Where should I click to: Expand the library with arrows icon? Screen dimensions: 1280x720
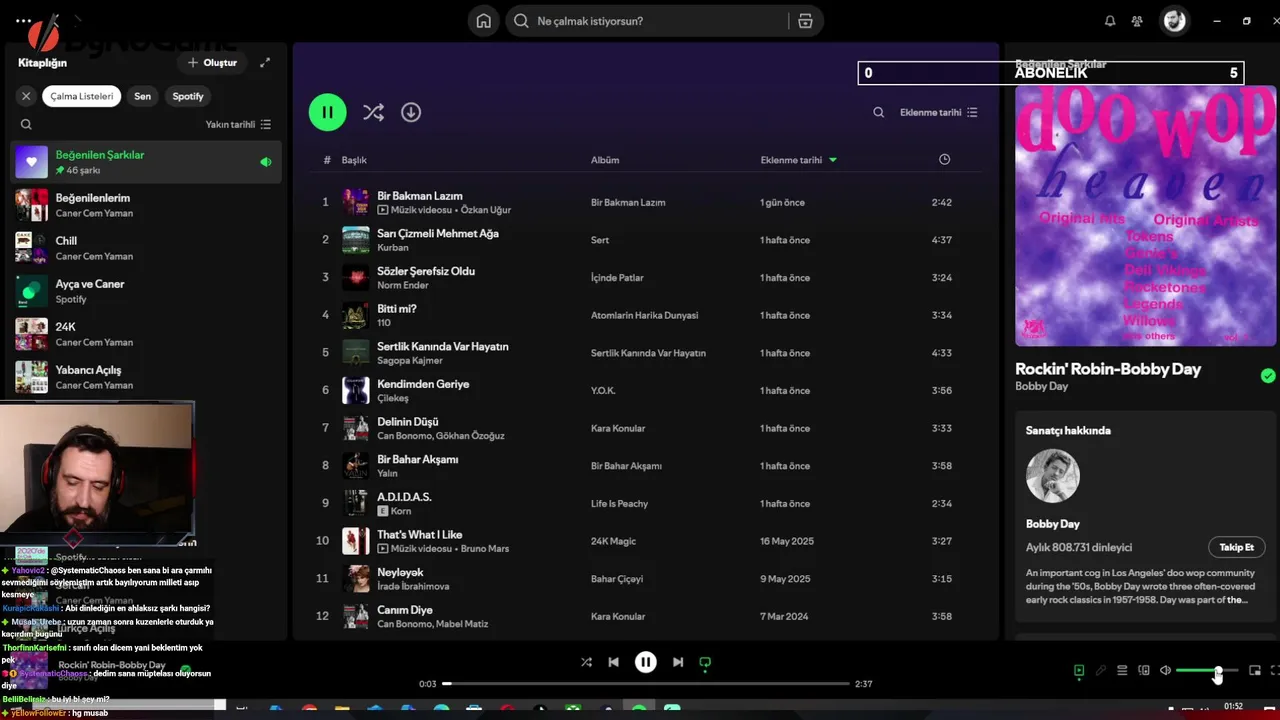click(x=265, y=62)
